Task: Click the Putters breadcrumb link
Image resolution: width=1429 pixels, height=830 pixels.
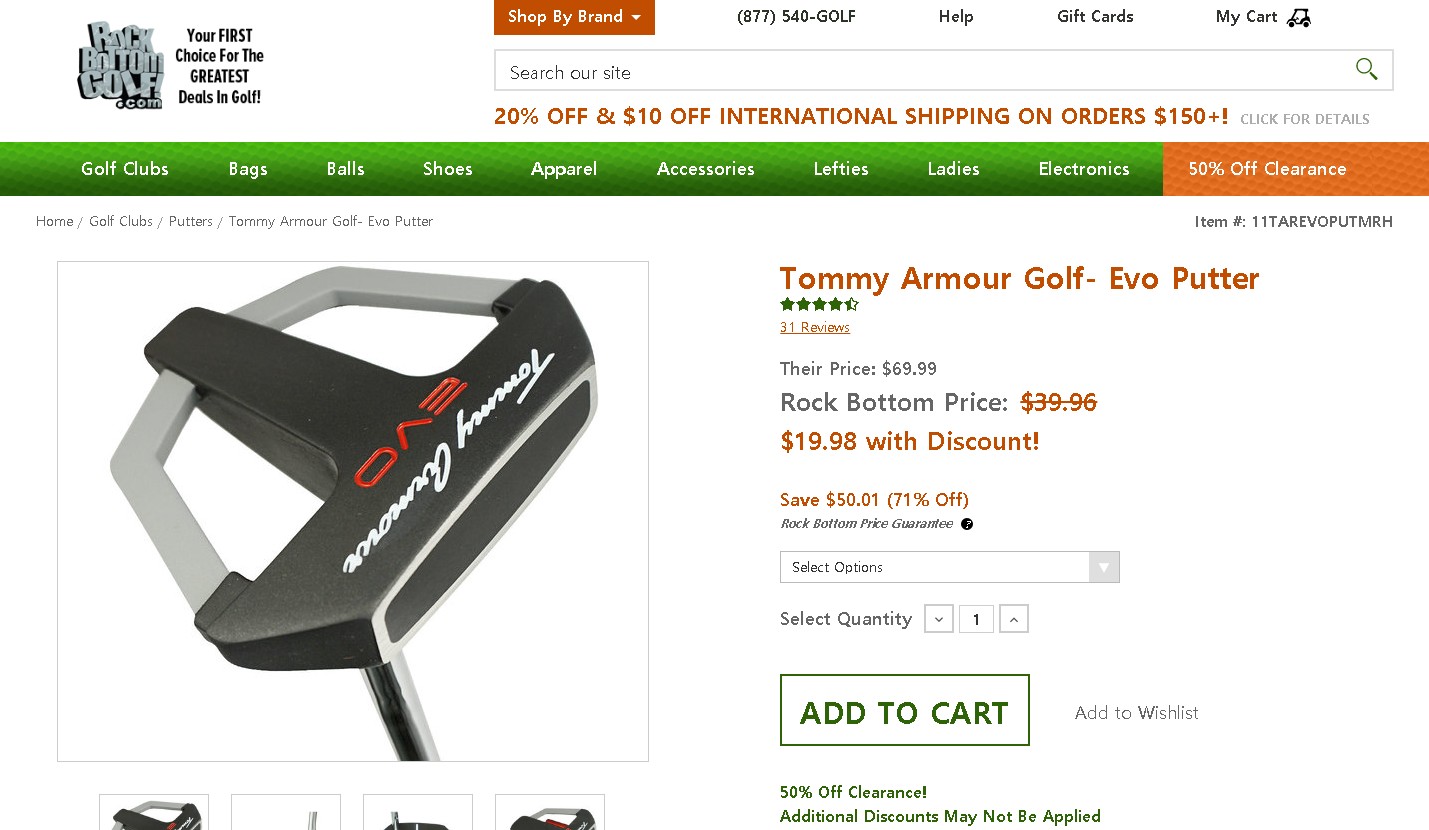Action: click(191, 221)
